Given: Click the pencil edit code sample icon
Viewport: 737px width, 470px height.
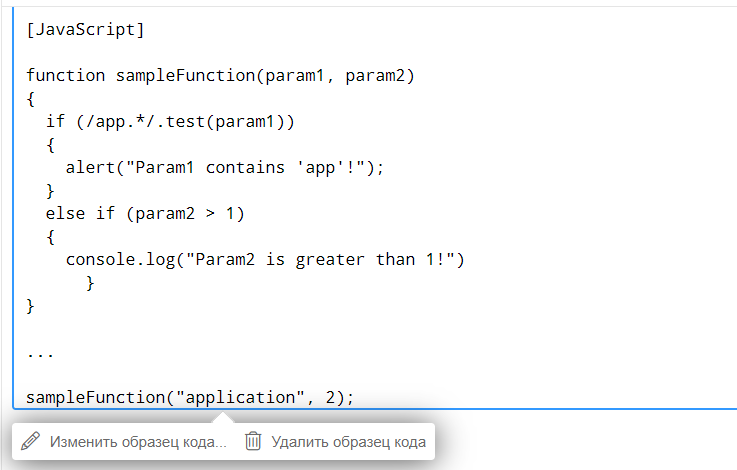Looking at the screenshot, I should tap(31, 441).
